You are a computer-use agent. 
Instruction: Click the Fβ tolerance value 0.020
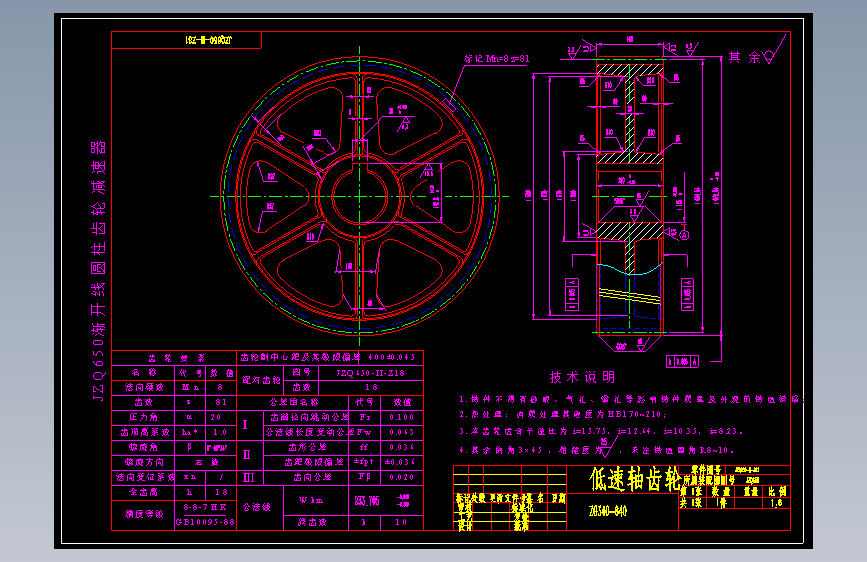pos(402,477)
